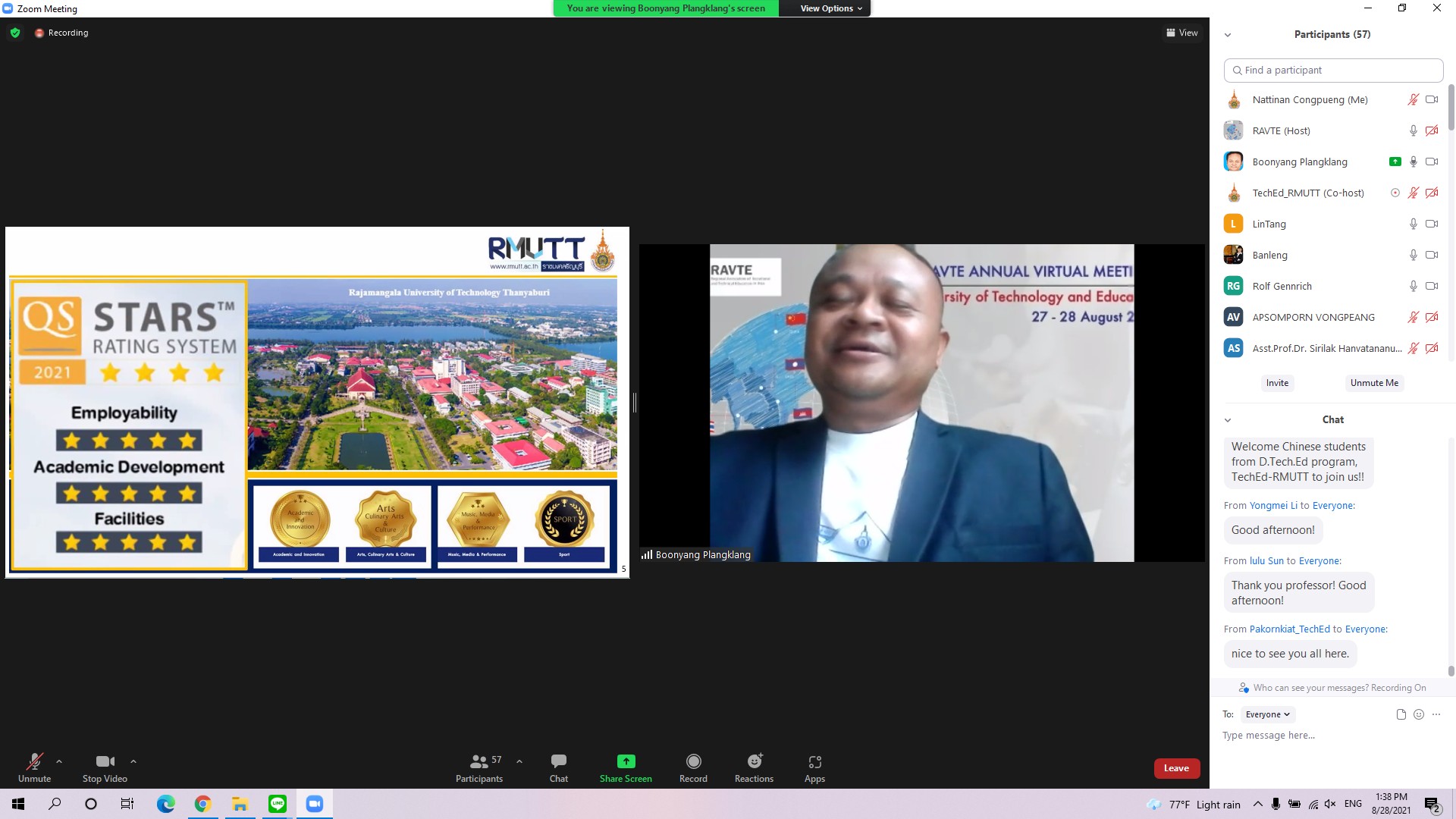
Task: Click LinTang microphone icon
Action: [x=1414, y=224]
